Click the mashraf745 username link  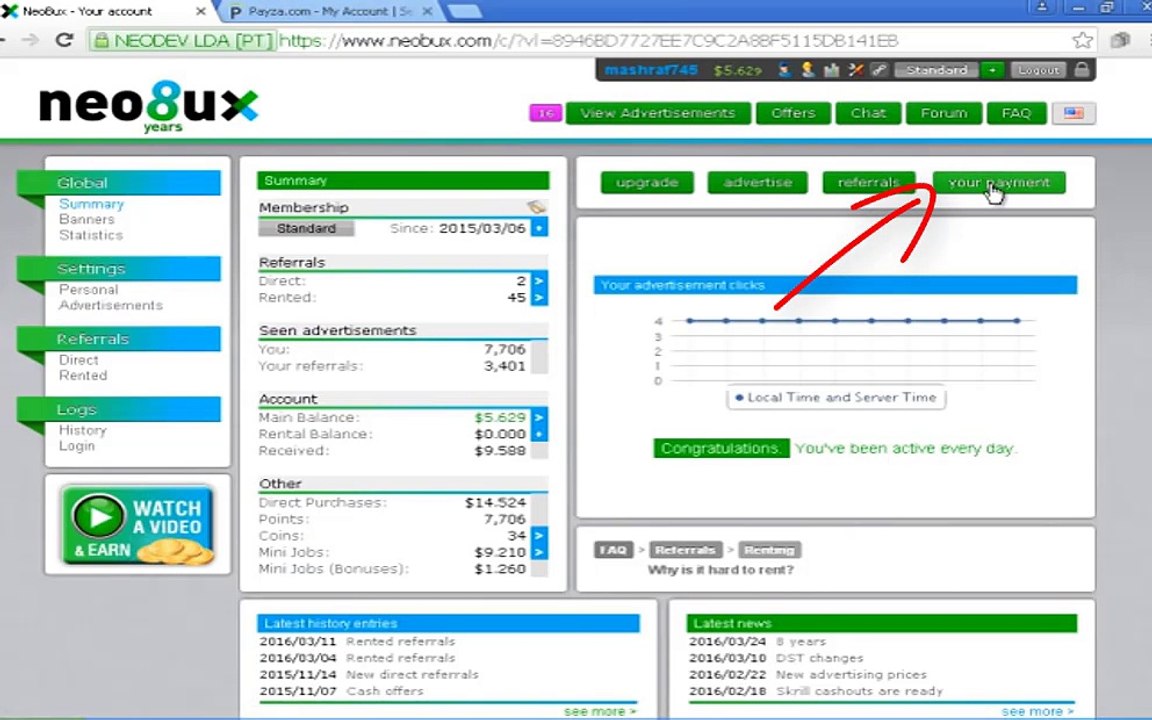coord(651,71)
